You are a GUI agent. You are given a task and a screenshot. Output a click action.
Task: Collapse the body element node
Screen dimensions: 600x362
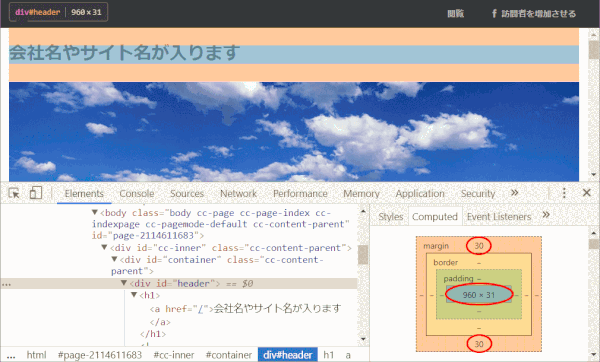tap(95, 212)
